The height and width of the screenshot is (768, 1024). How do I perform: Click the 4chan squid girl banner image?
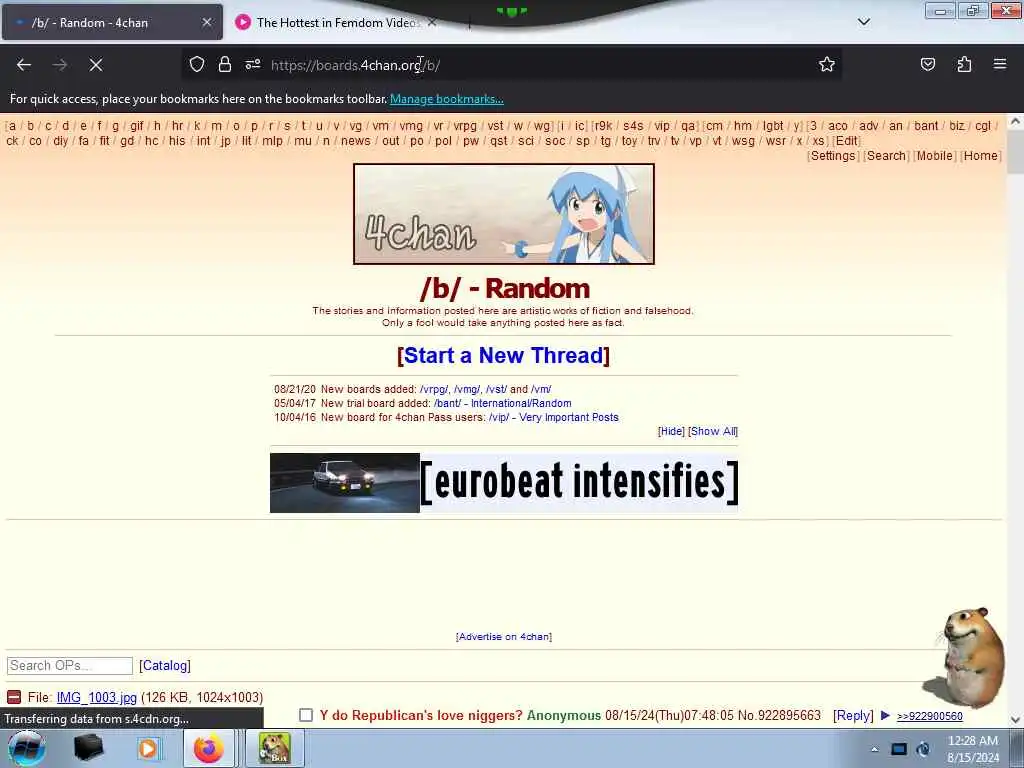click(504, 214)
